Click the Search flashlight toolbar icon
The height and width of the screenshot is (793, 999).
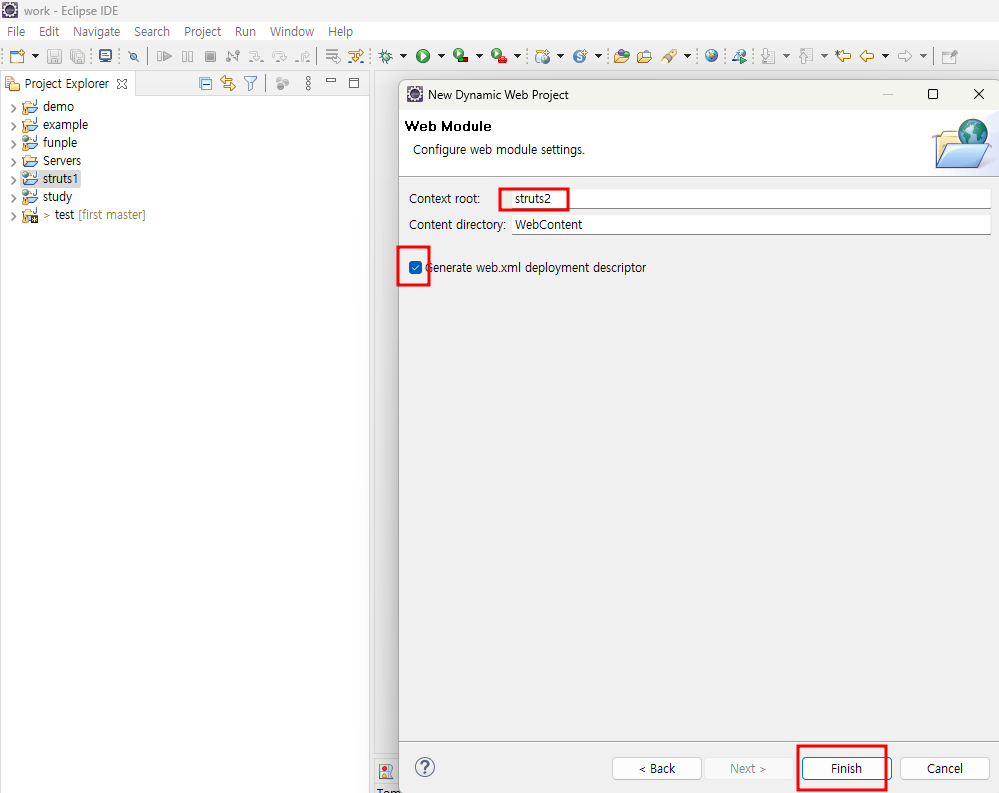coord(668,56)
